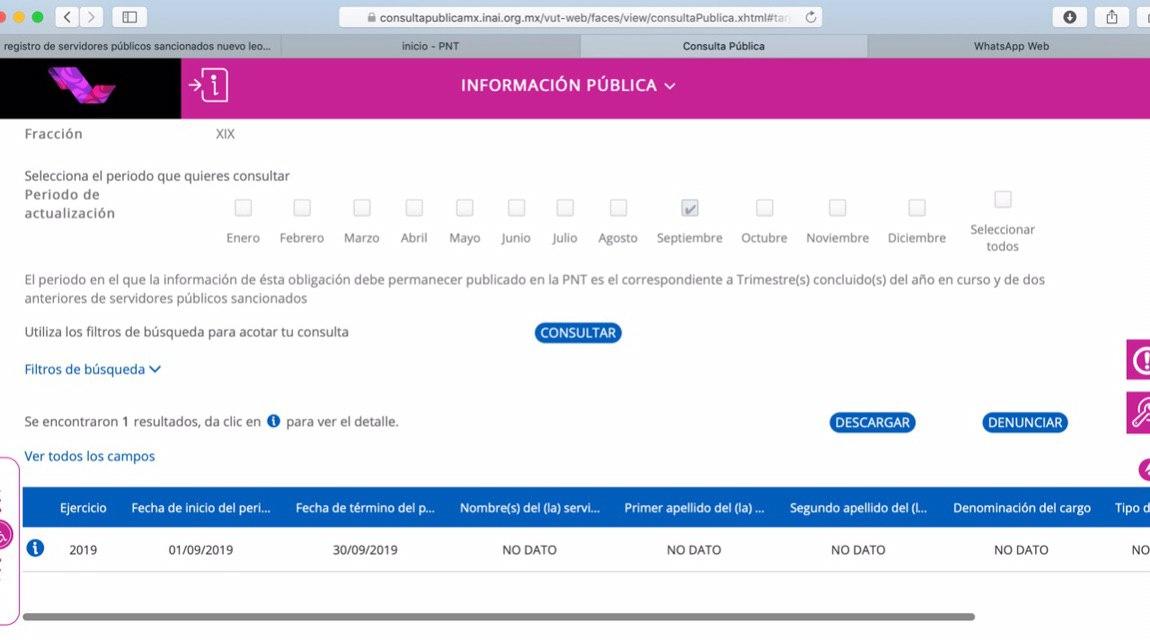This screenshot has width=1150, height=640.
Task: Click the horizontal scrollbar below the table
Action: 498,617
